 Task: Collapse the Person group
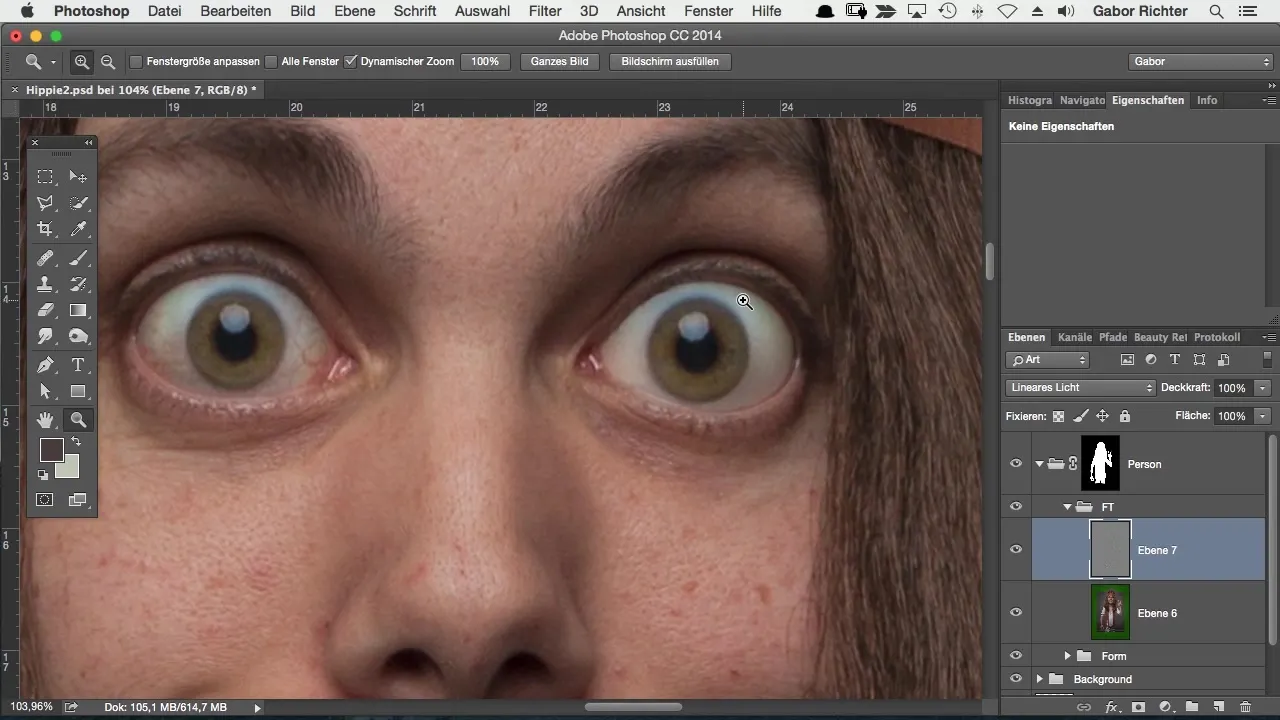[1040, 464]
